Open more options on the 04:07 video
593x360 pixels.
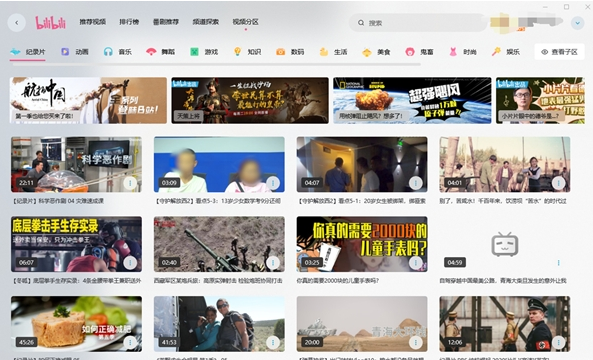tap(416, 183)
